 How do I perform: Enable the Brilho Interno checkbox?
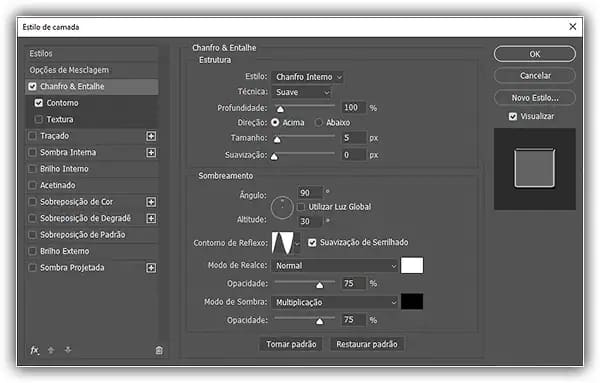pos(33,169)
